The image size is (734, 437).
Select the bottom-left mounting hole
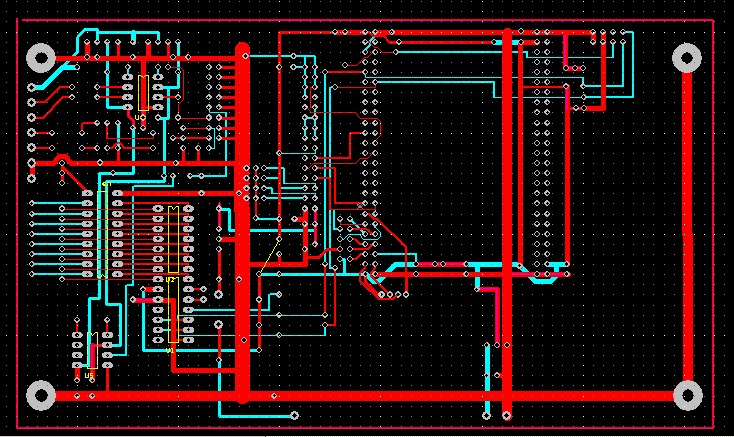point(41,395)
